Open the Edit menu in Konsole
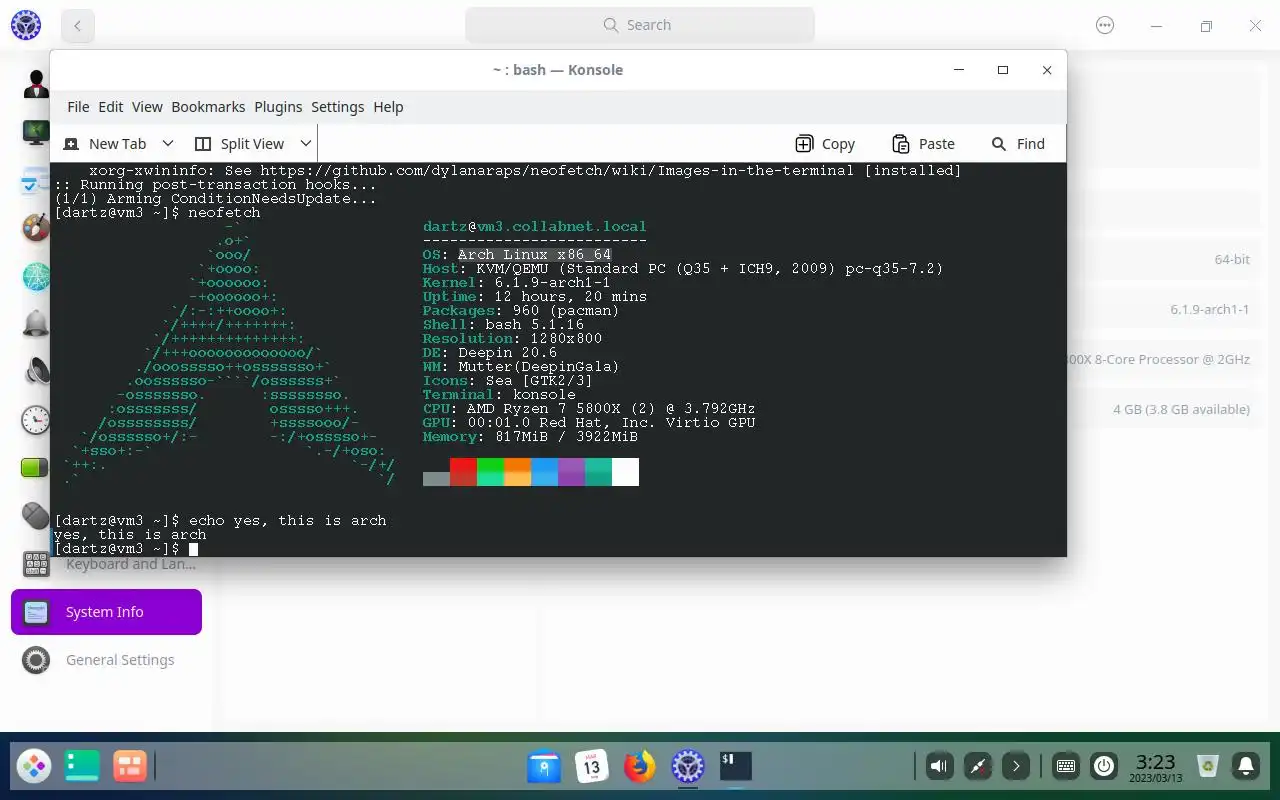 coord(111,107)
